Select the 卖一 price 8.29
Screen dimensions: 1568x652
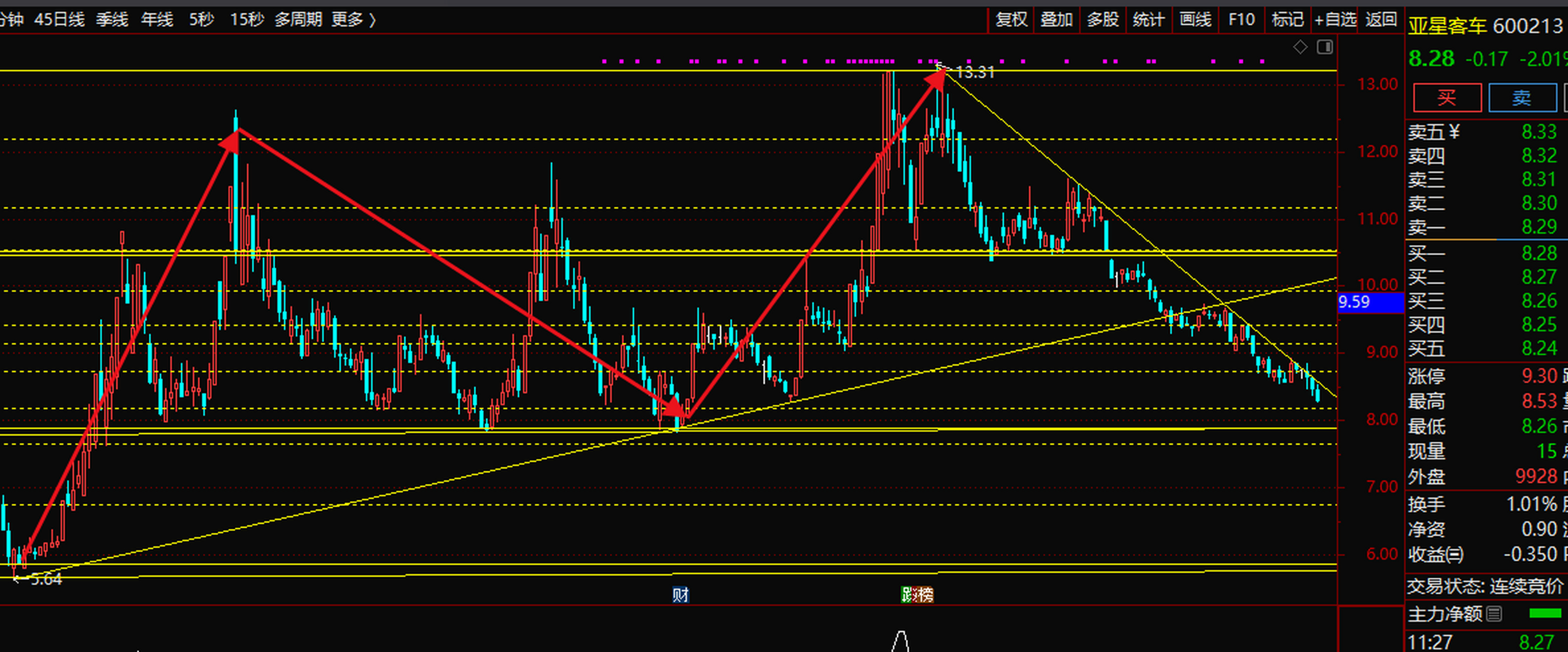click(x=1539, y=227)
